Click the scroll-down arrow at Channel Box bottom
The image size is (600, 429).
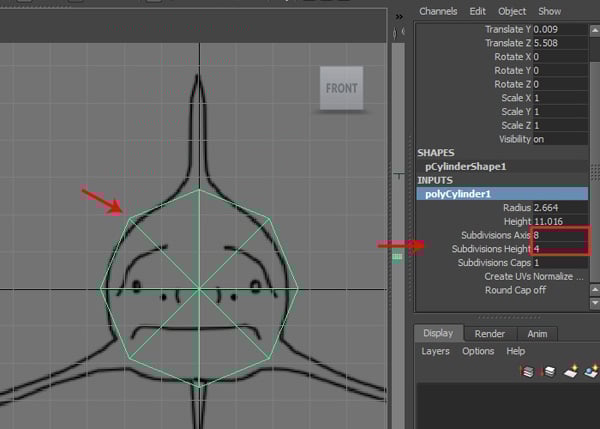coord(595,303)
